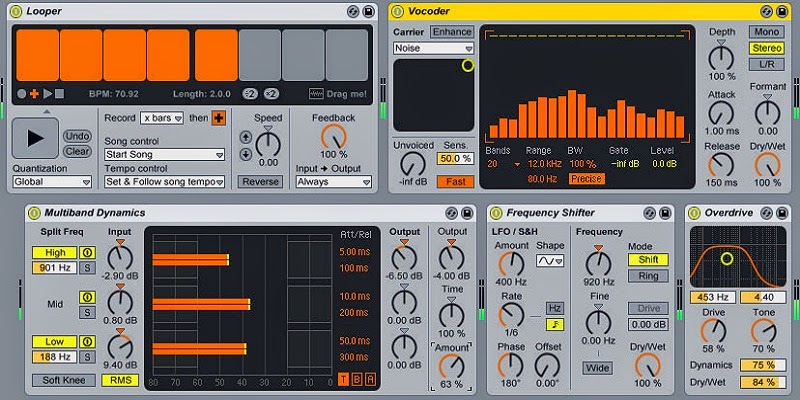This screenshot has height=400, width=800.
Task: Click Looper double length ×2 button
Action: pos(271,94)
